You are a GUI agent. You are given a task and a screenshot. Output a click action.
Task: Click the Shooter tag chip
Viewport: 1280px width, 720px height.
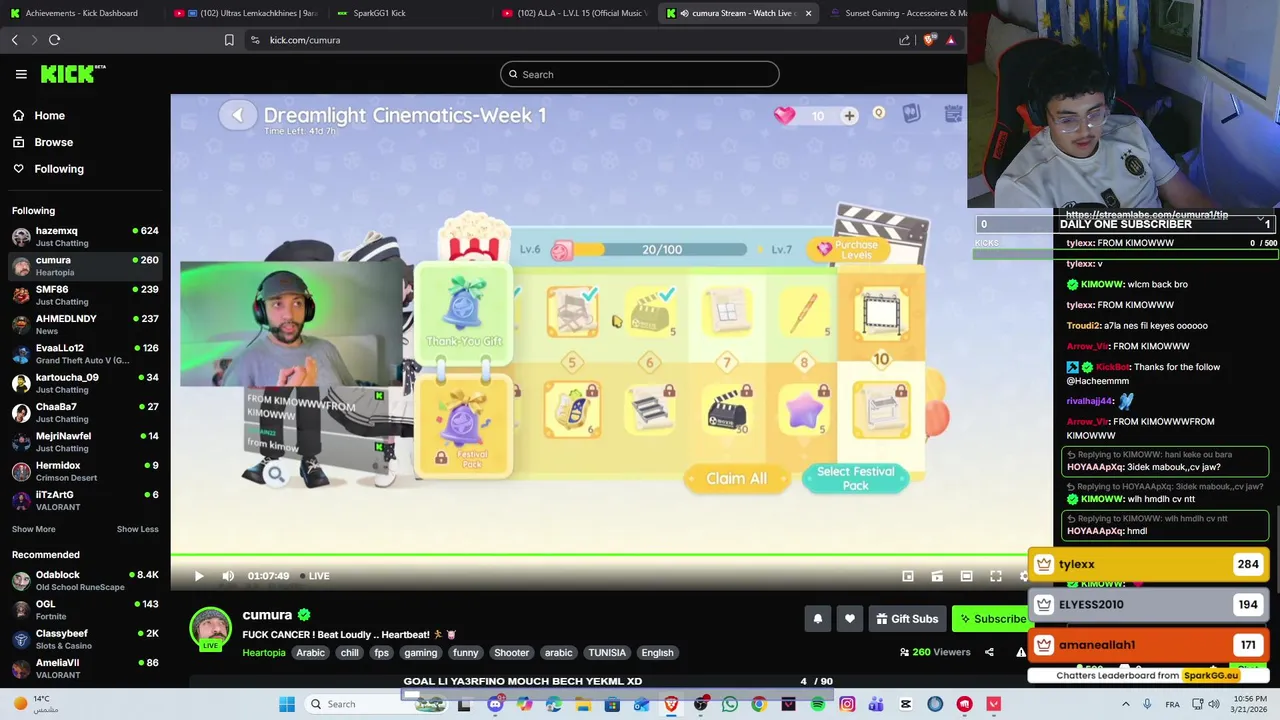tap(511, 653)
